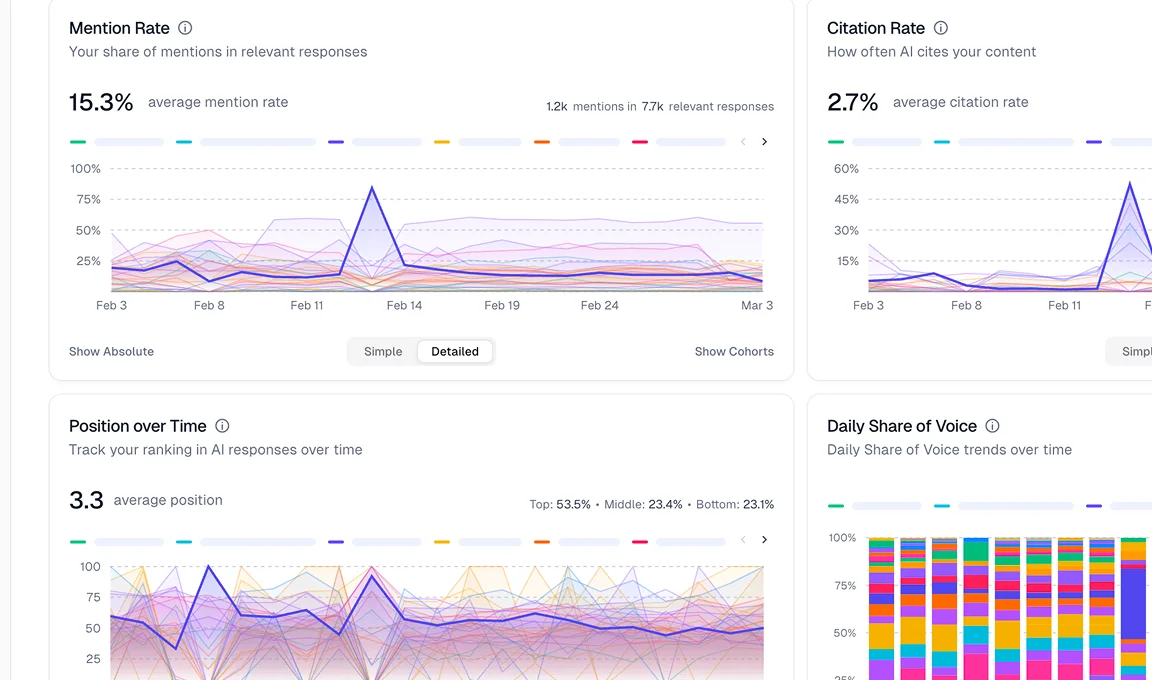The image size is (1152, 680).
Task: Click left chevron in Position over Time legend
Action: [743, 539]
